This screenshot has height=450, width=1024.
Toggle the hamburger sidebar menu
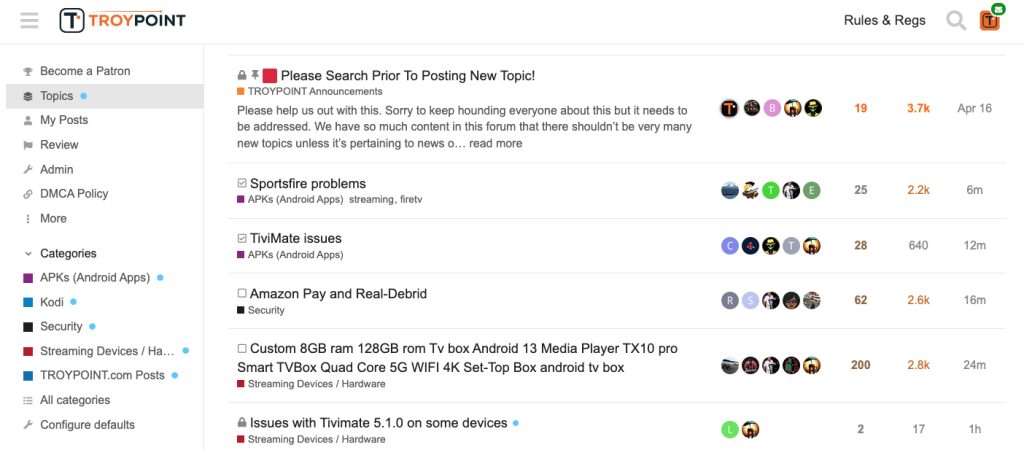pos(29,20)
